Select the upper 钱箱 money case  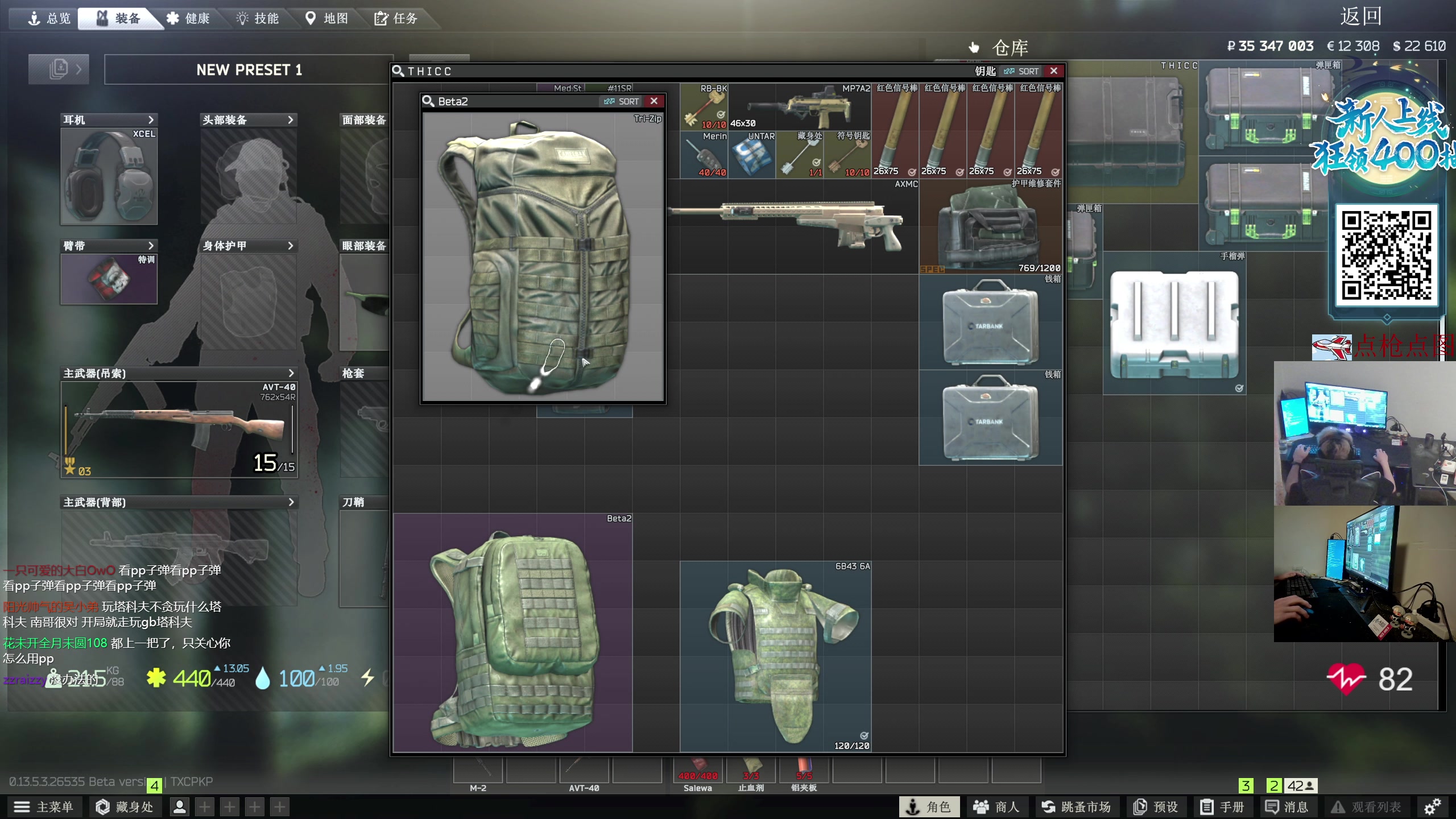(991, 322)
